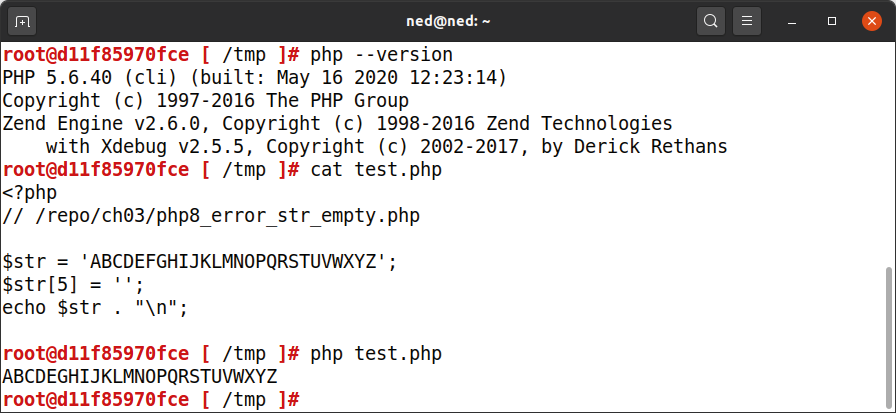Maximize the terminal window
This screenshot has width=896, height=413.
[x=832, y=22]
